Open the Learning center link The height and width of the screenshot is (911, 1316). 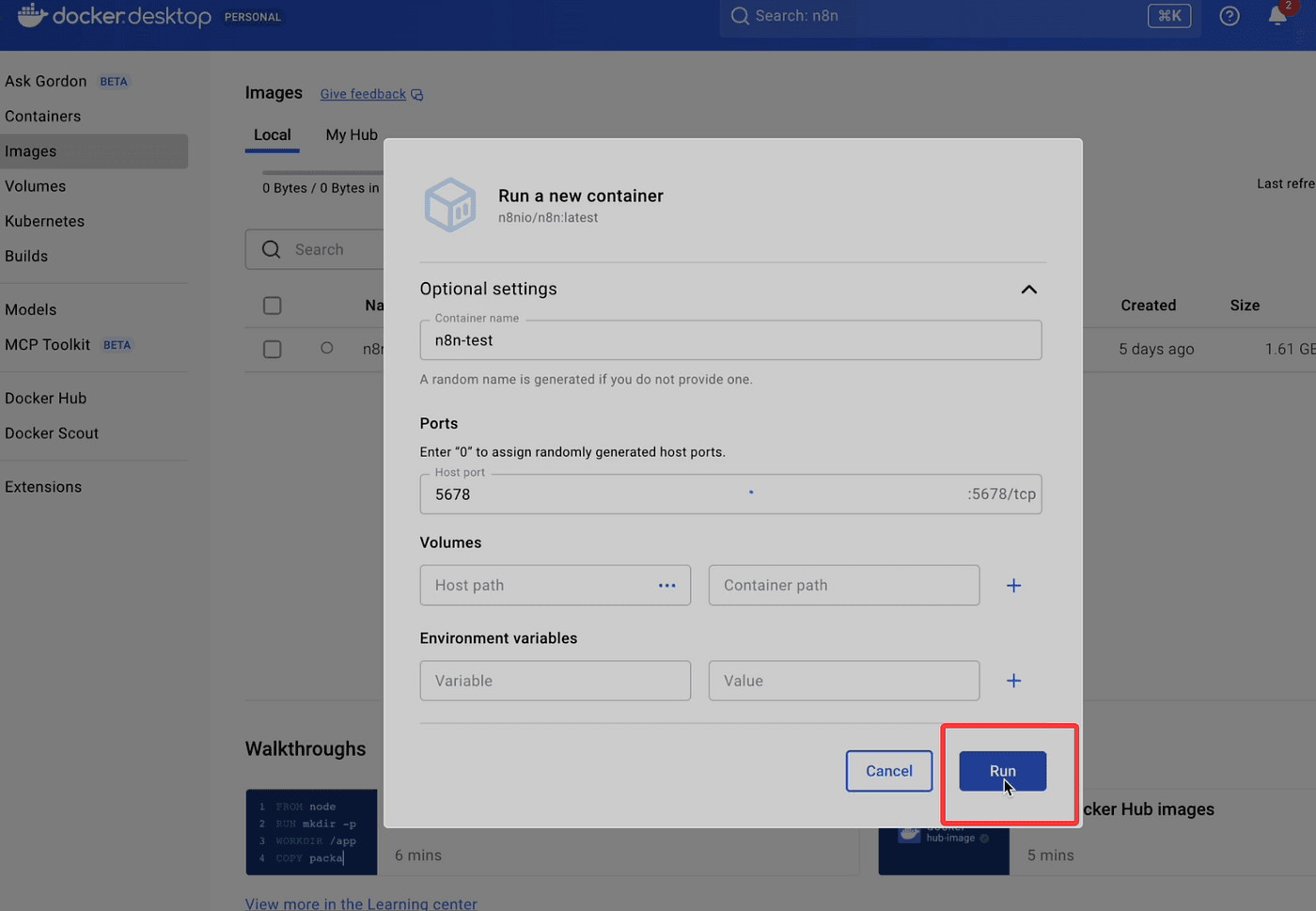[x=361, y=903]
